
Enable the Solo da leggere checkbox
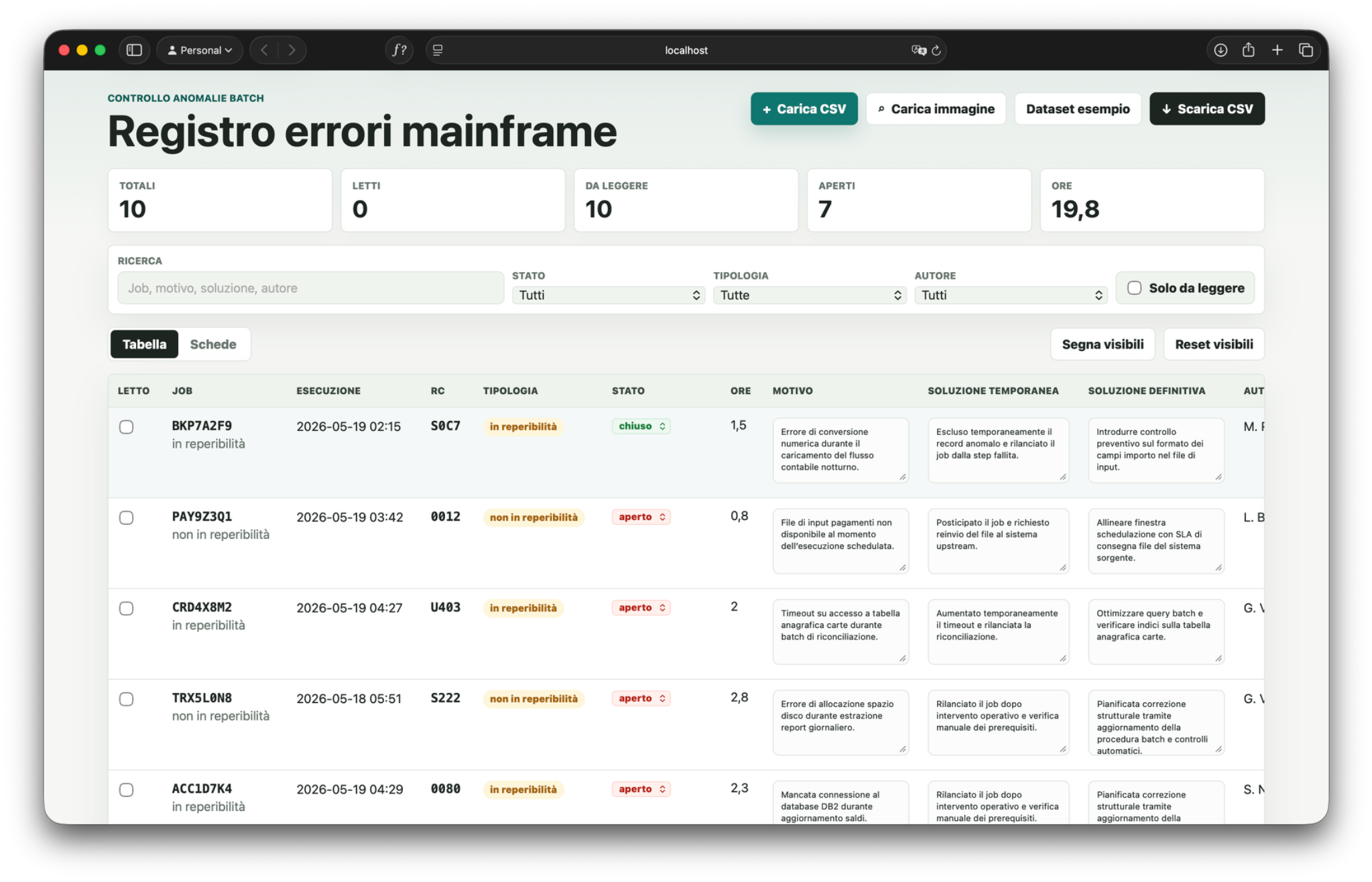[x=1134, y=288]
